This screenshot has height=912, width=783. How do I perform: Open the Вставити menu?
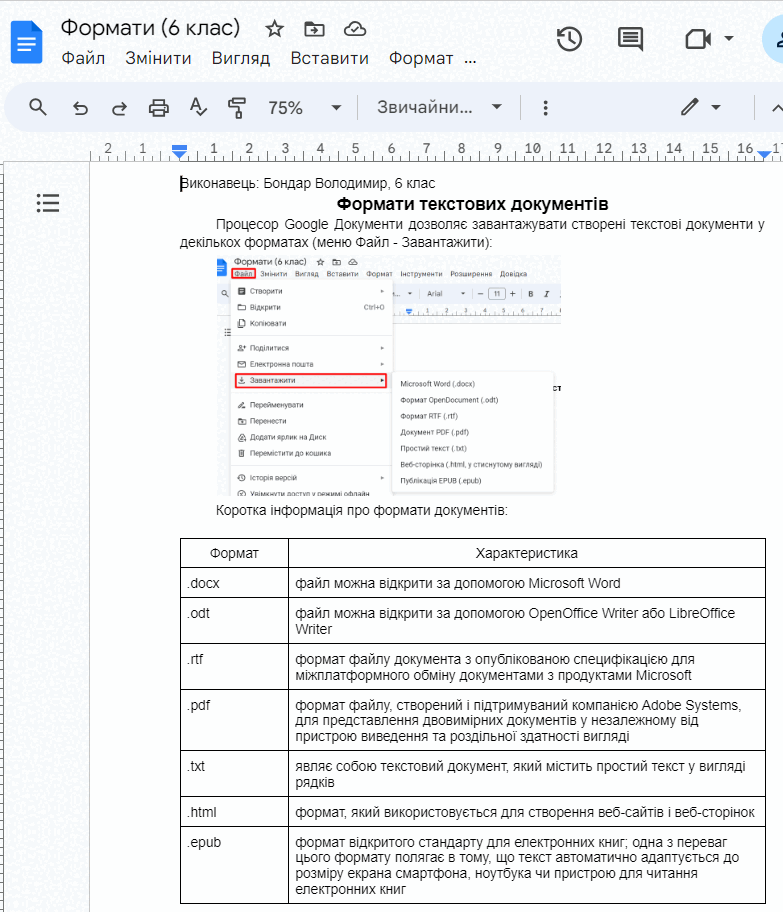coord(330,58)
